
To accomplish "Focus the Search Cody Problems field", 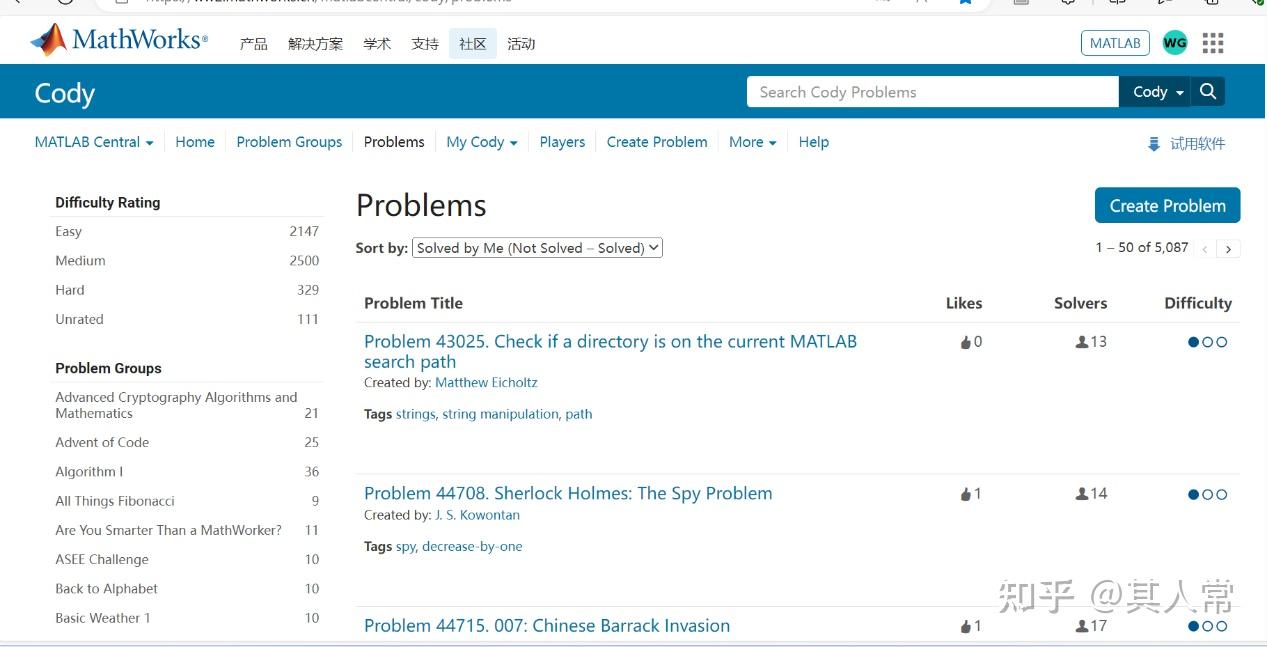I will [932, 92].
